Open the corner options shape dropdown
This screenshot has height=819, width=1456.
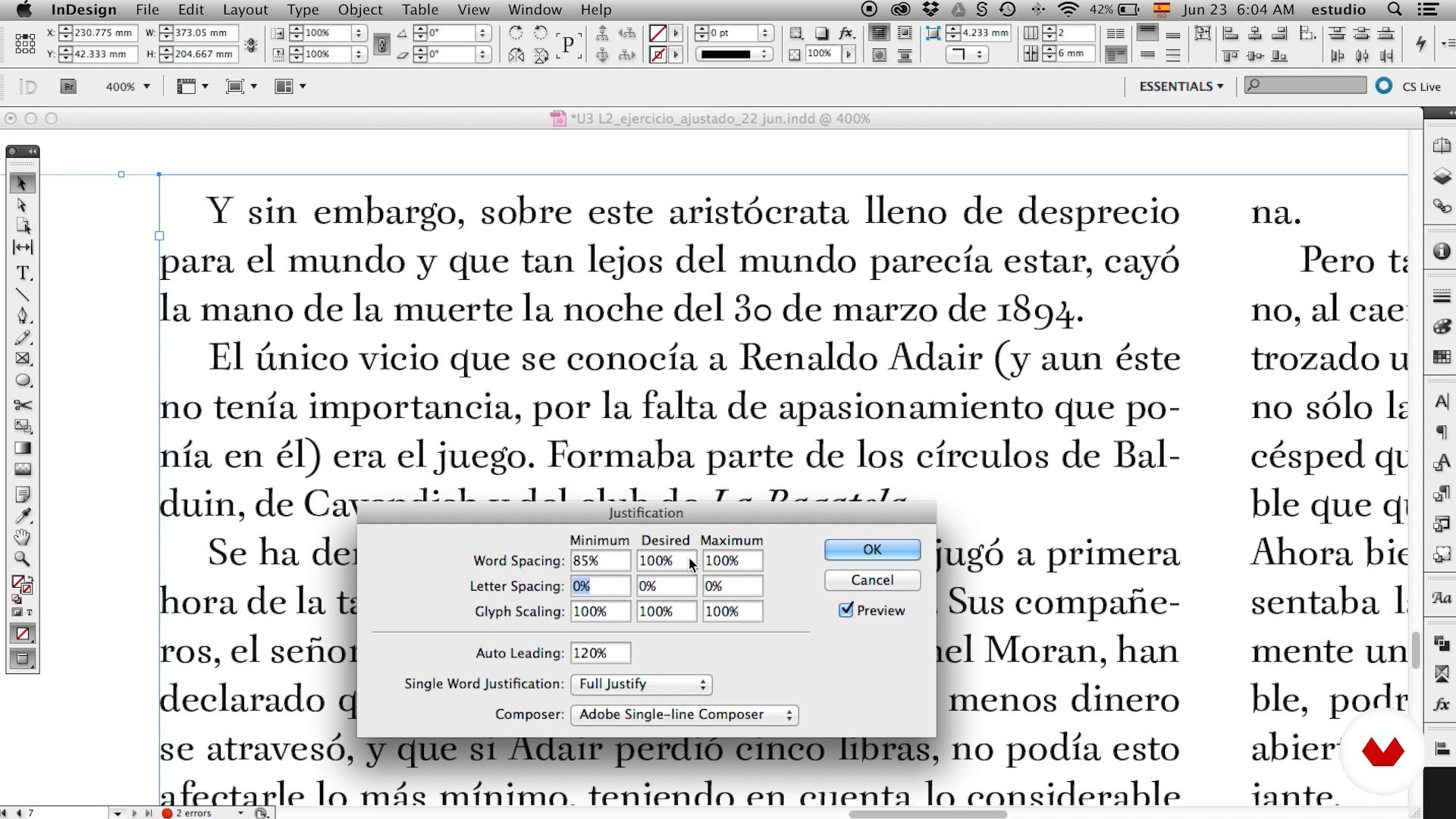pos(966,54)
